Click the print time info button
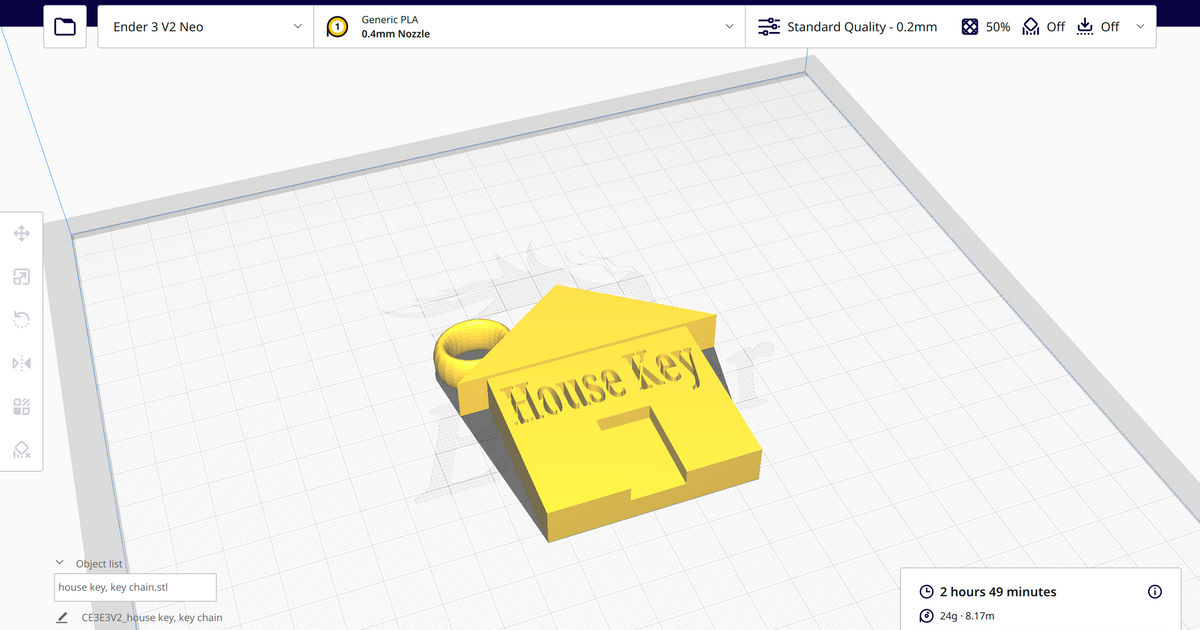The width and height of the screenshot is (1200, 630). point(1154,591)
